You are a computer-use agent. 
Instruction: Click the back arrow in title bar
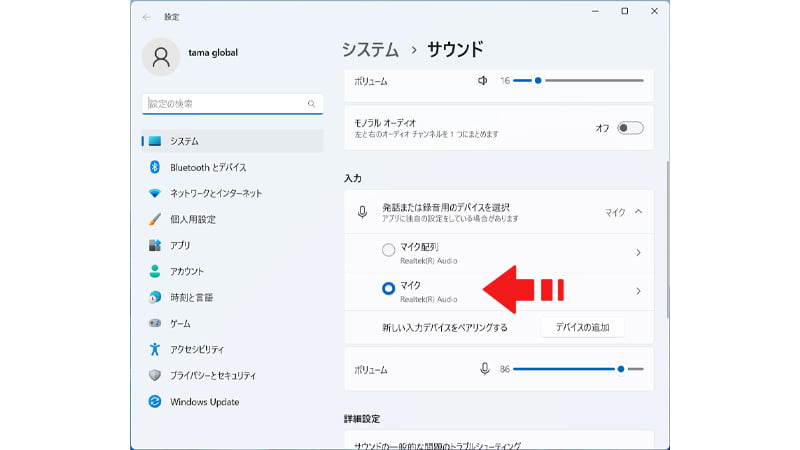(147, 16)
